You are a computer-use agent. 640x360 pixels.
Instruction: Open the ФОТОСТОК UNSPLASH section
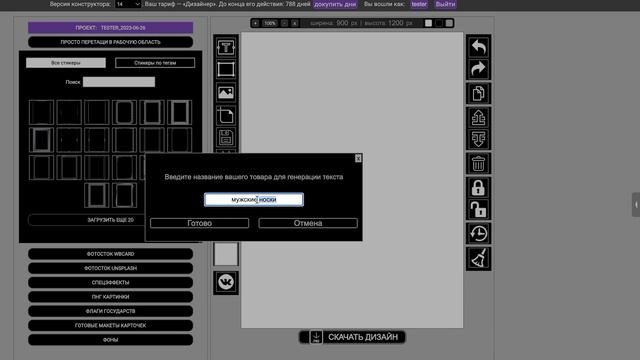111,268
